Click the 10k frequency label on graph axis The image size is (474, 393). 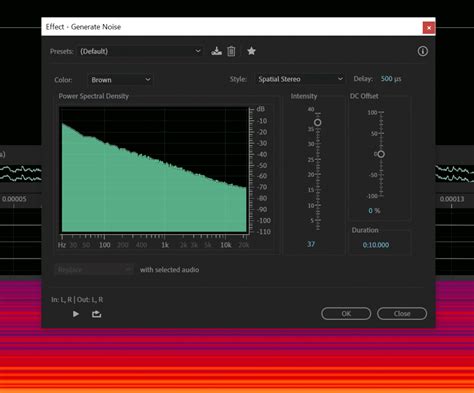coord(226,245)
